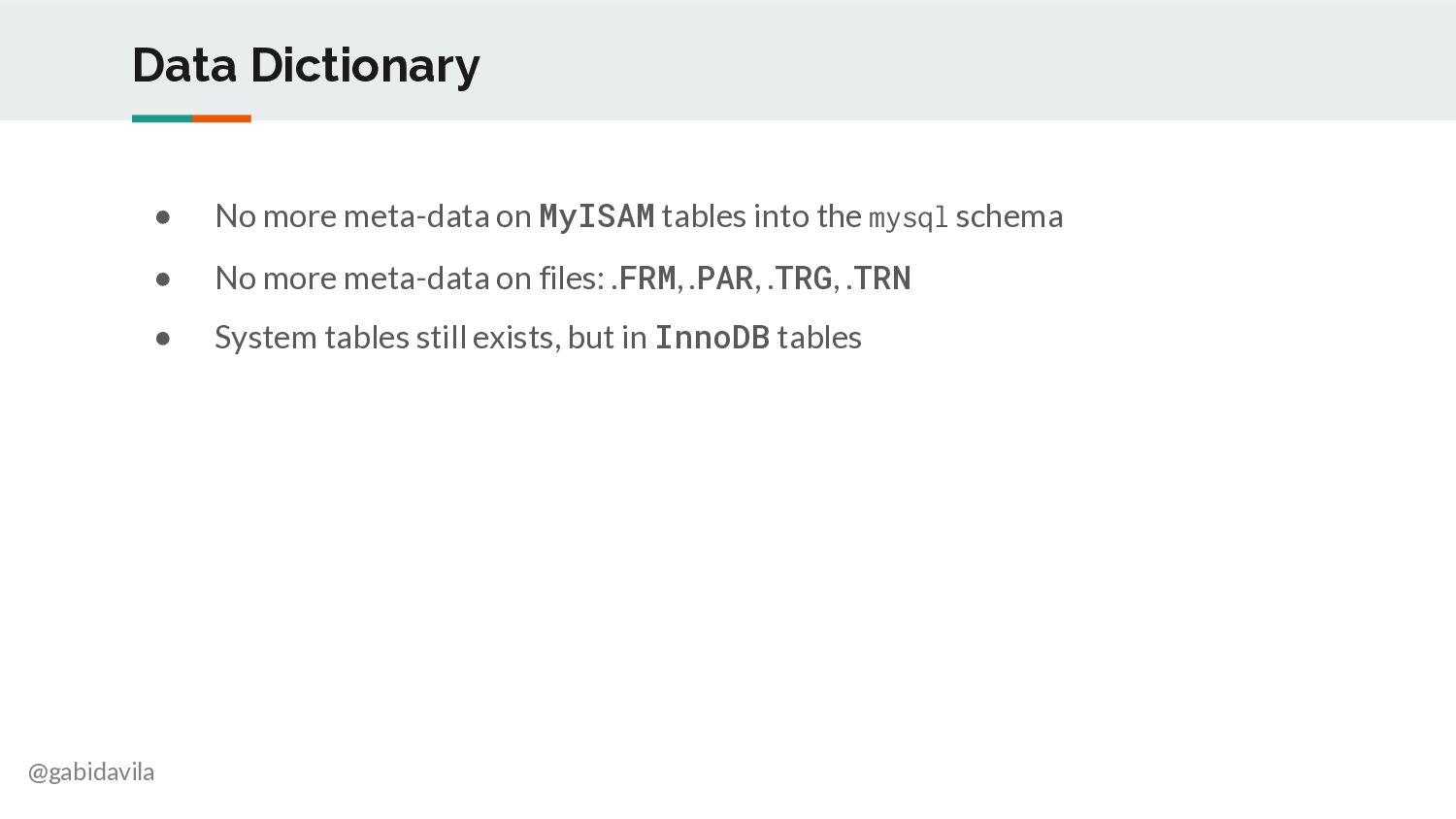Click the first bullet point marker
The image size is (1456, 819).
(x=163, y=217)
